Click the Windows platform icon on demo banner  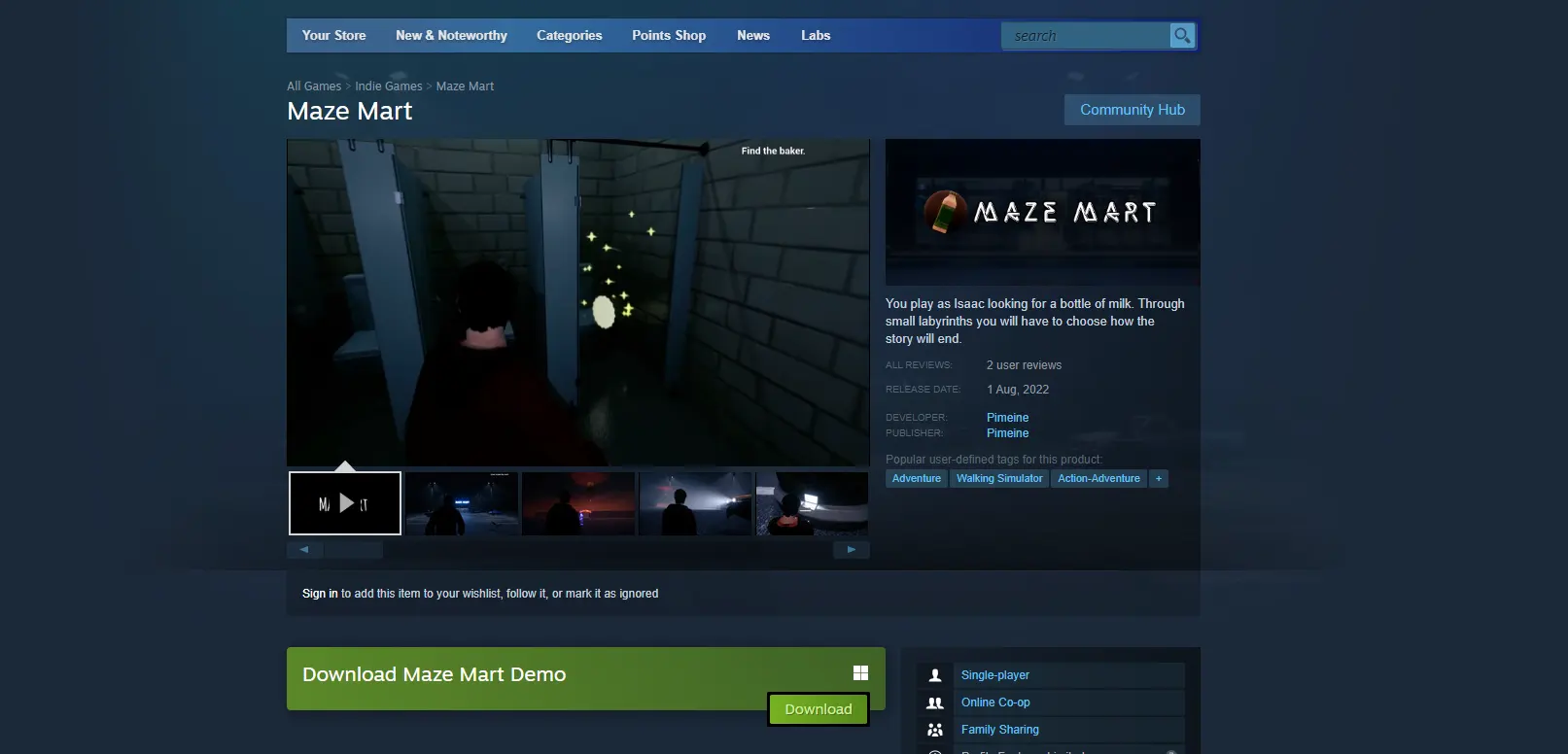(860, 673)
